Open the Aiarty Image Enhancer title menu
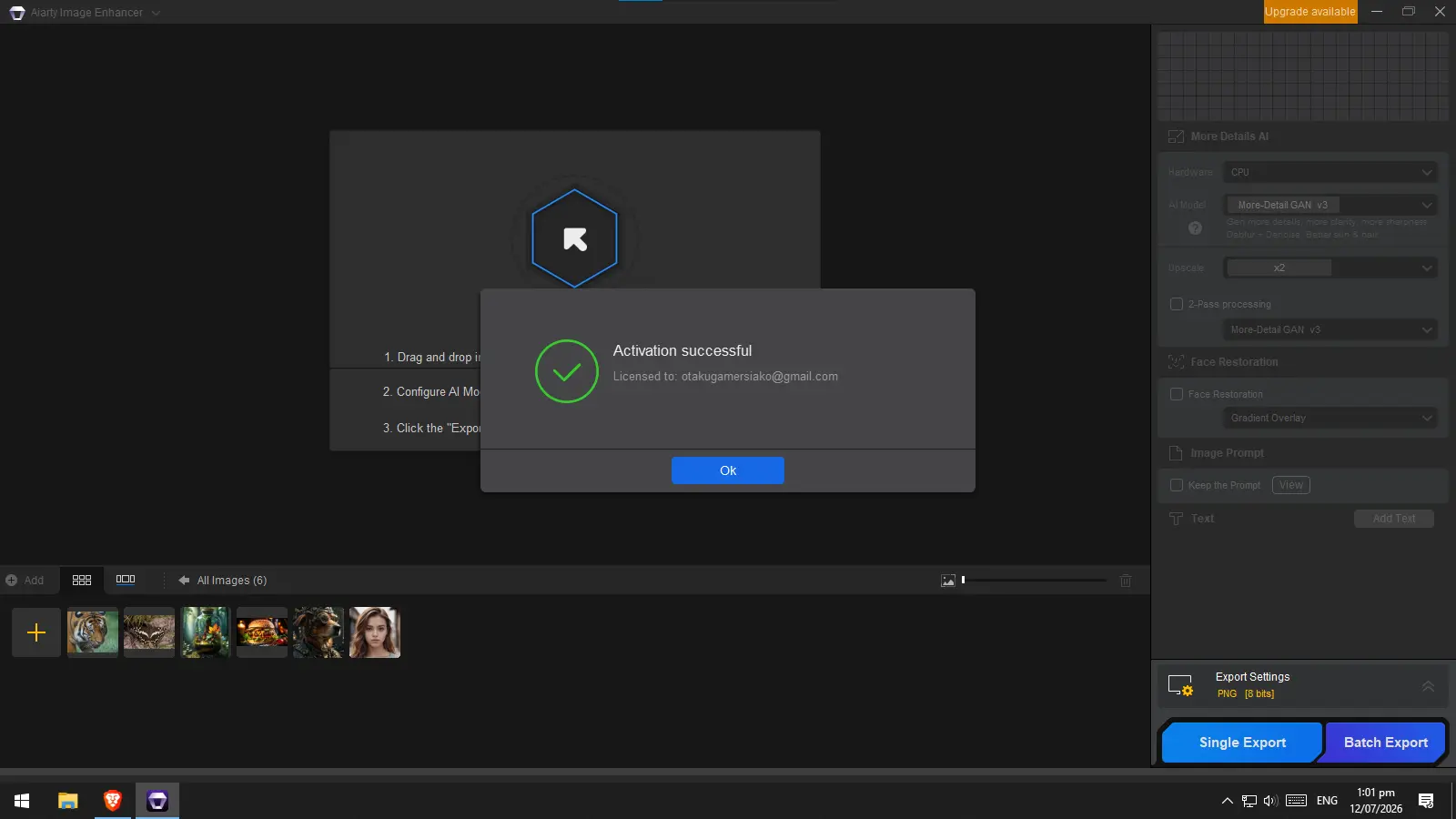This screenshot has height=819, width=1456. (x=86, y=13)
